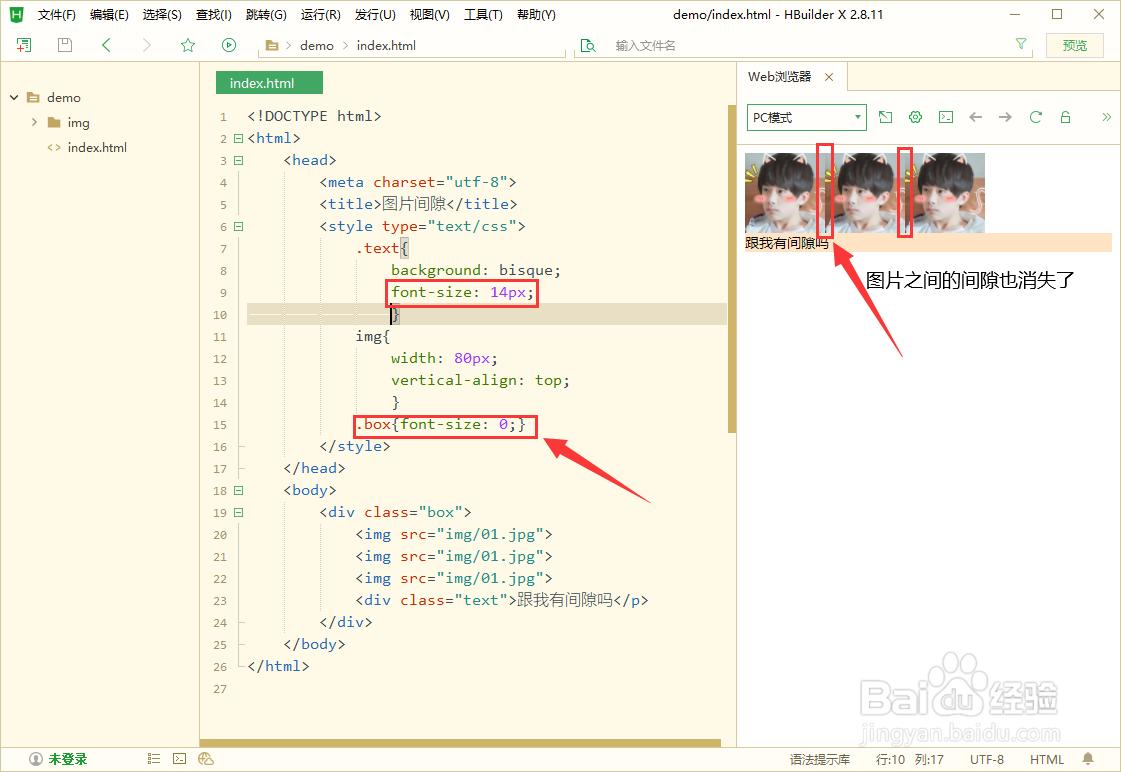The image size is (1121, 772).
Task: Open the browser console icon
Action: pos(946,117)
